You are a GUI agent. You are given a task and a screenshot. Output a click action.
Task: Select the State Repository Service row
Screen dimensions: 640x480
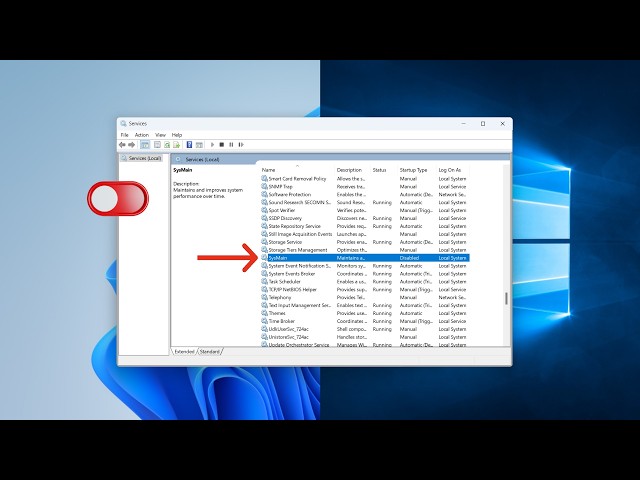click(365, 226)
